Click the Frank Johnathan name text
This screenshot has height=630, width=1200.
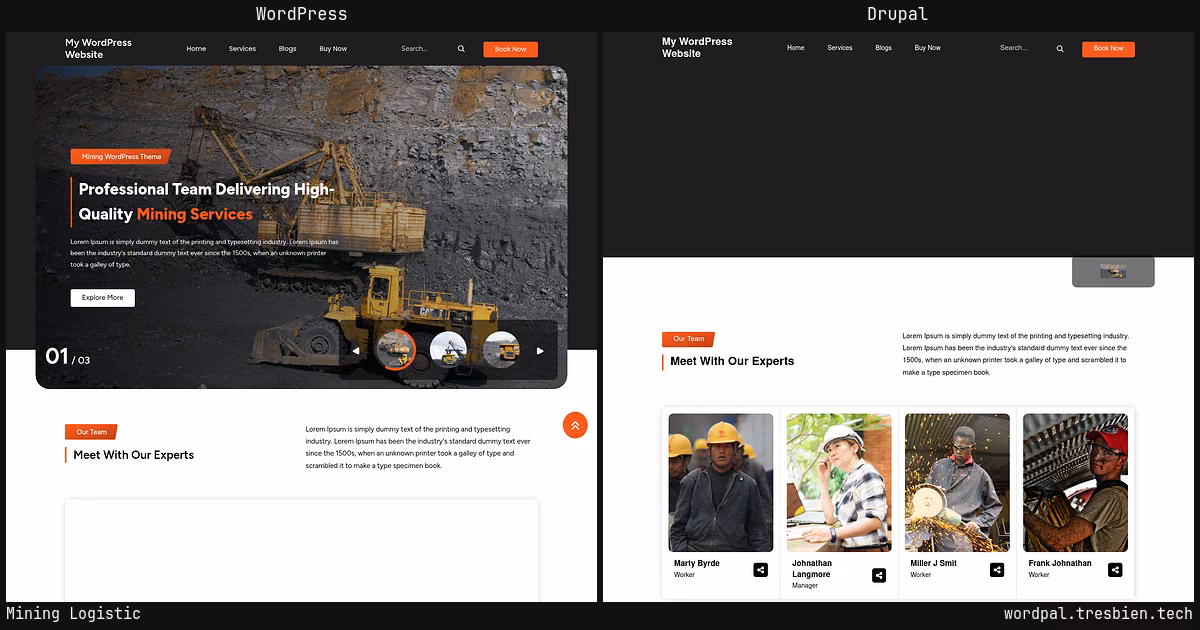click(1060, 563)
